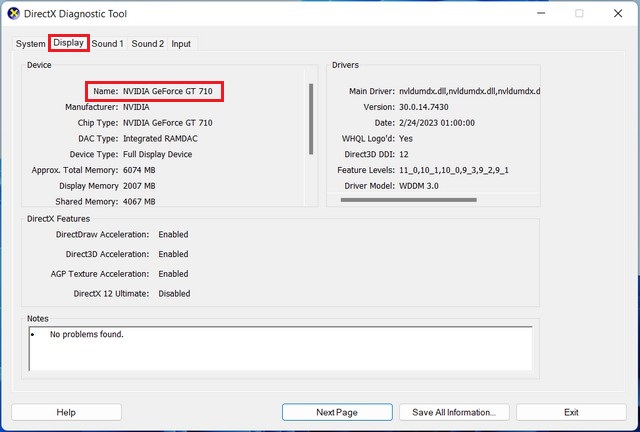
Task: Click Display Memory value 2007 MB
Action: click(x=139, y=186)
